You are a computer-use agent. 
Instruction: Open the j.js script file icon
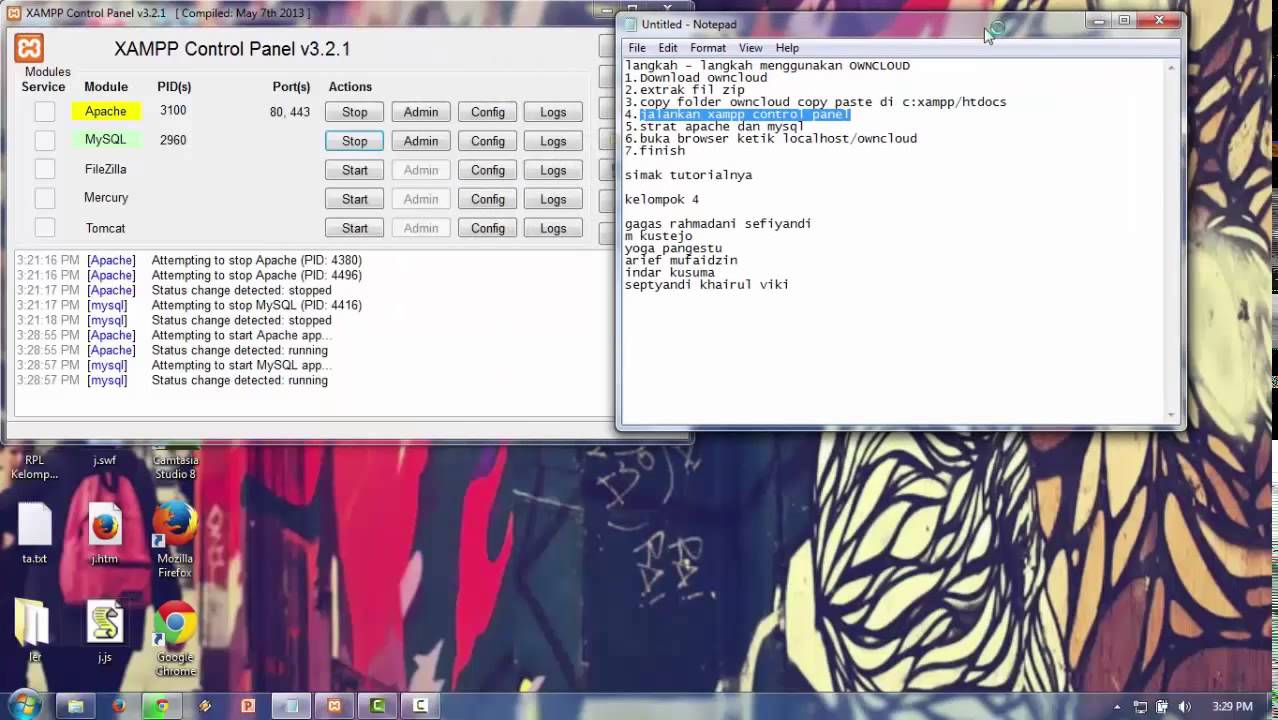[105, 632]
